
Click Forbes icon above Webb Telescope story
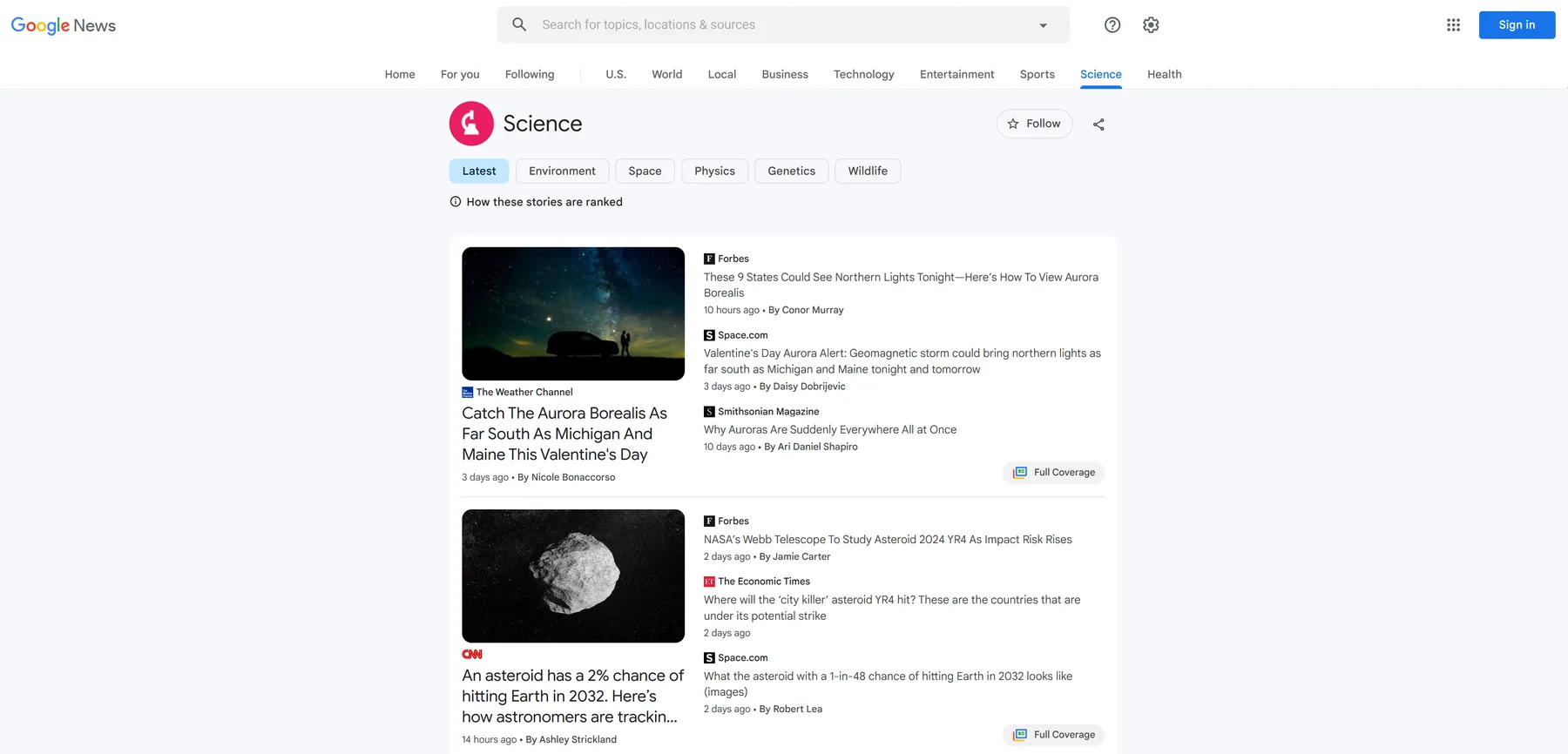(709, 521)
